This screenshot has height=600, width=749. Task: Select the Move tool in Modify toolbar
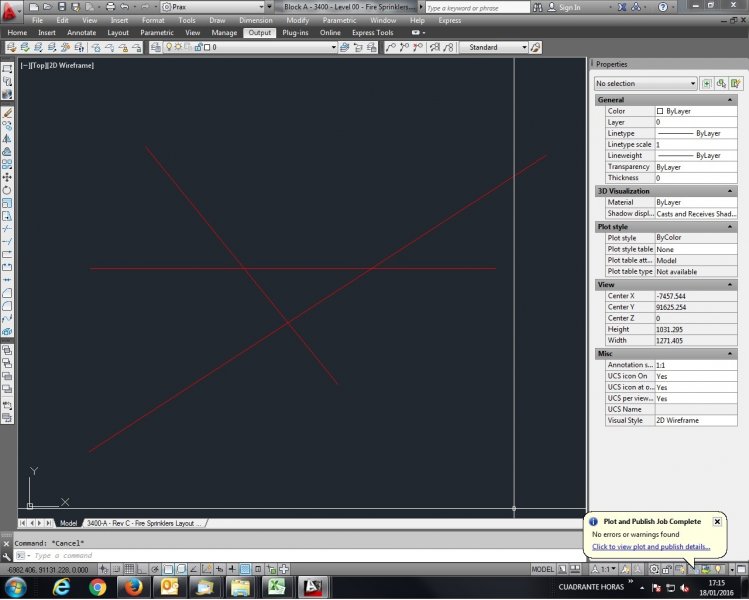tap(7, 177)
